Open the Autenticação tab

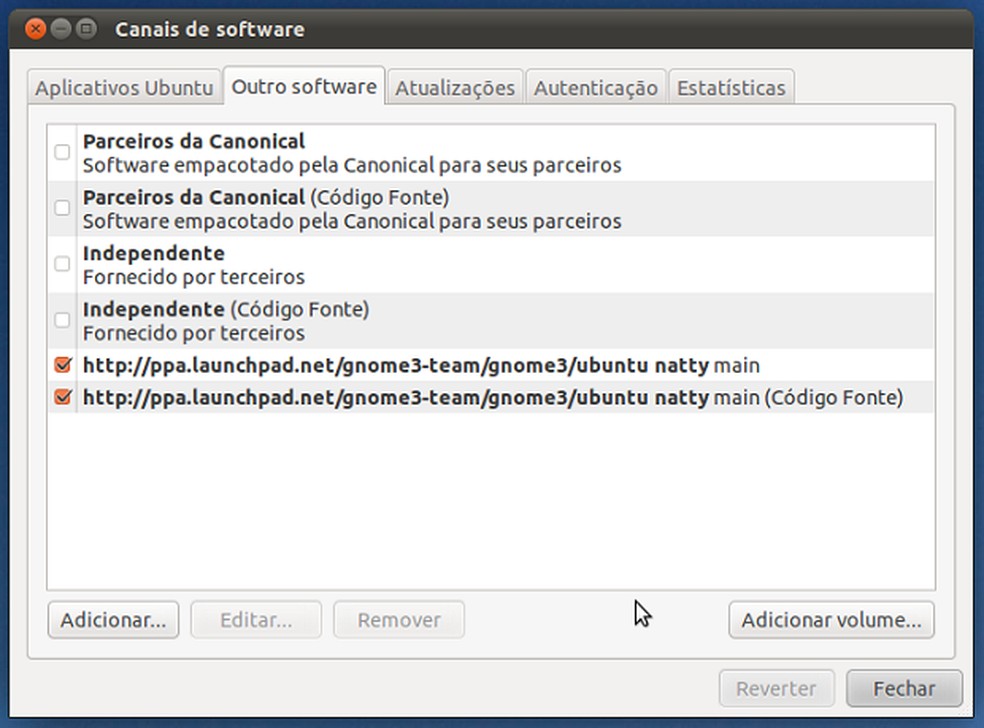pyautogui.click(x=596, y=88)
